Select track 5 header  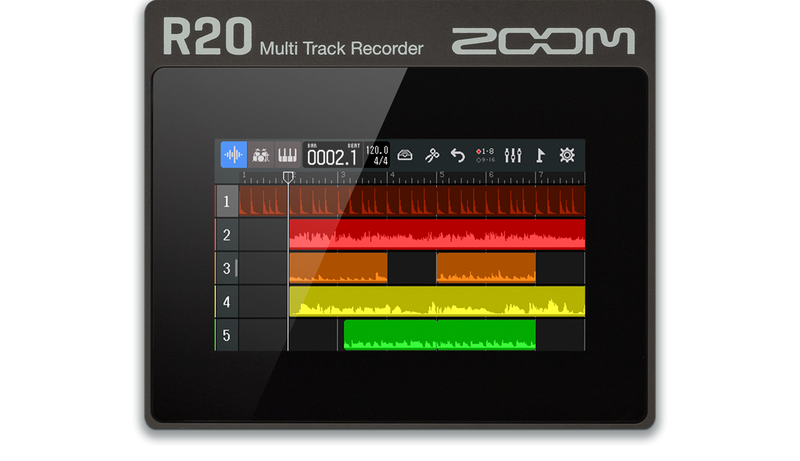pos(227,335)
